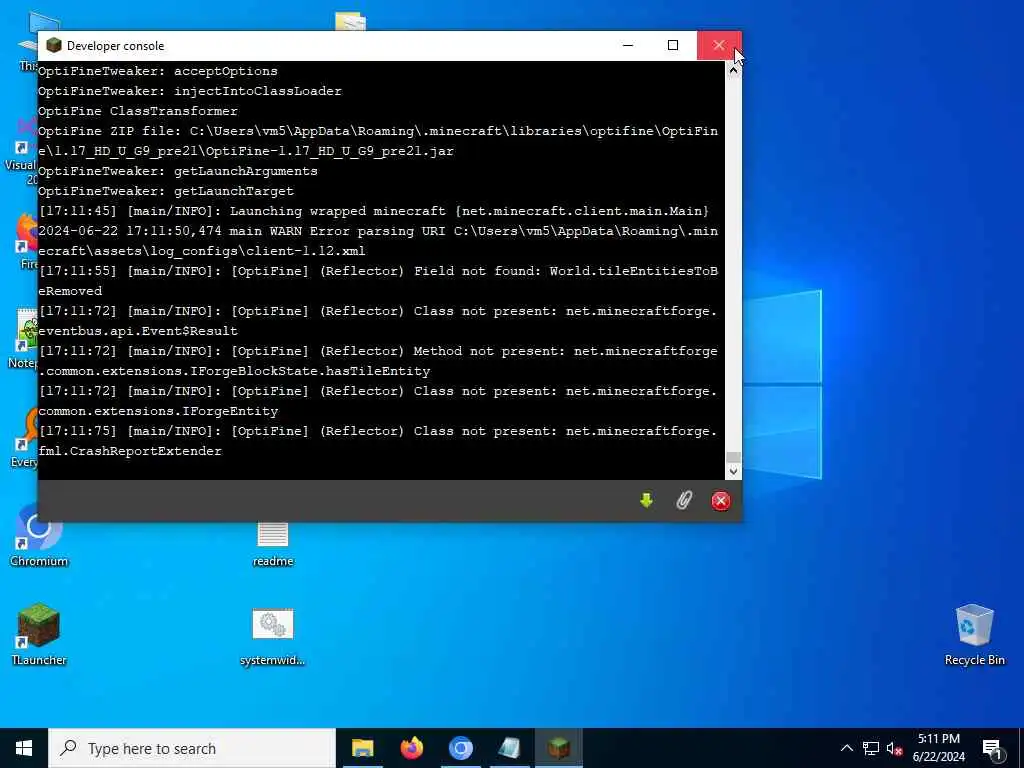Open the taskbar clock and date
The height and width of the screenshot is (768, 1024).
coord(938,748)
